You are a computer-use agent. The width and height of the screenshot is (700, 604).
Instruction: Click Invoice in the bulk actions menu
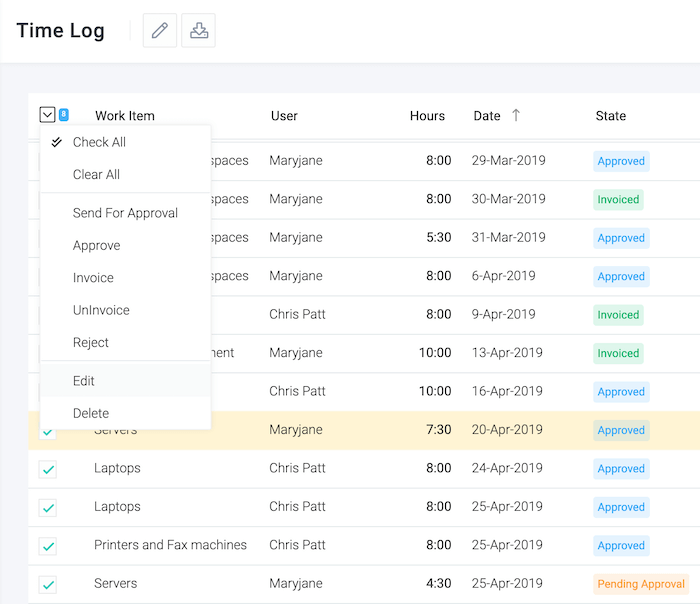(93, 278)
